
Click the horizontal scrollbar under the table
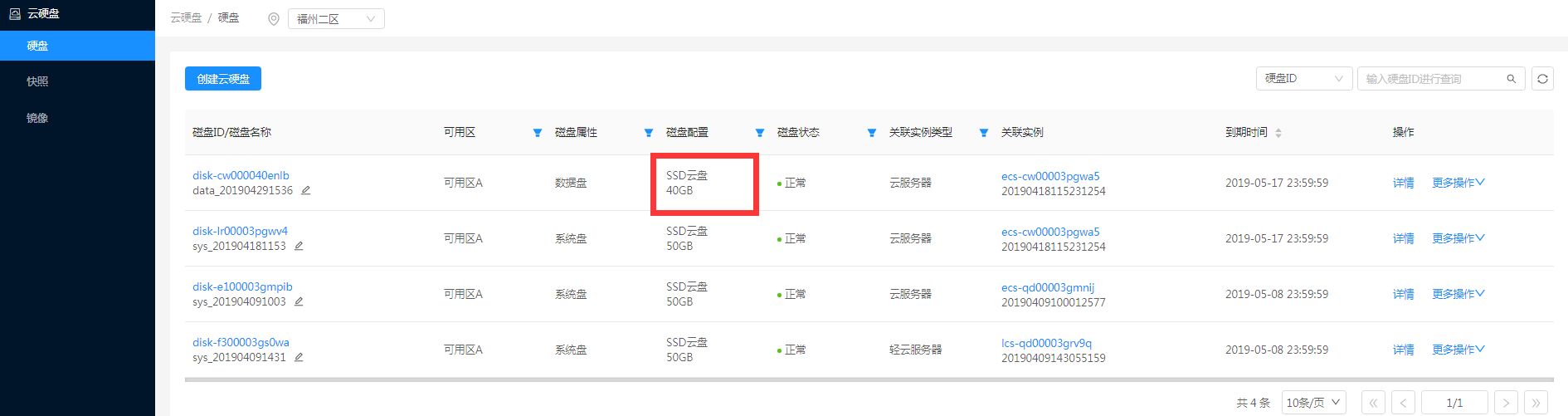pos(869,379)
